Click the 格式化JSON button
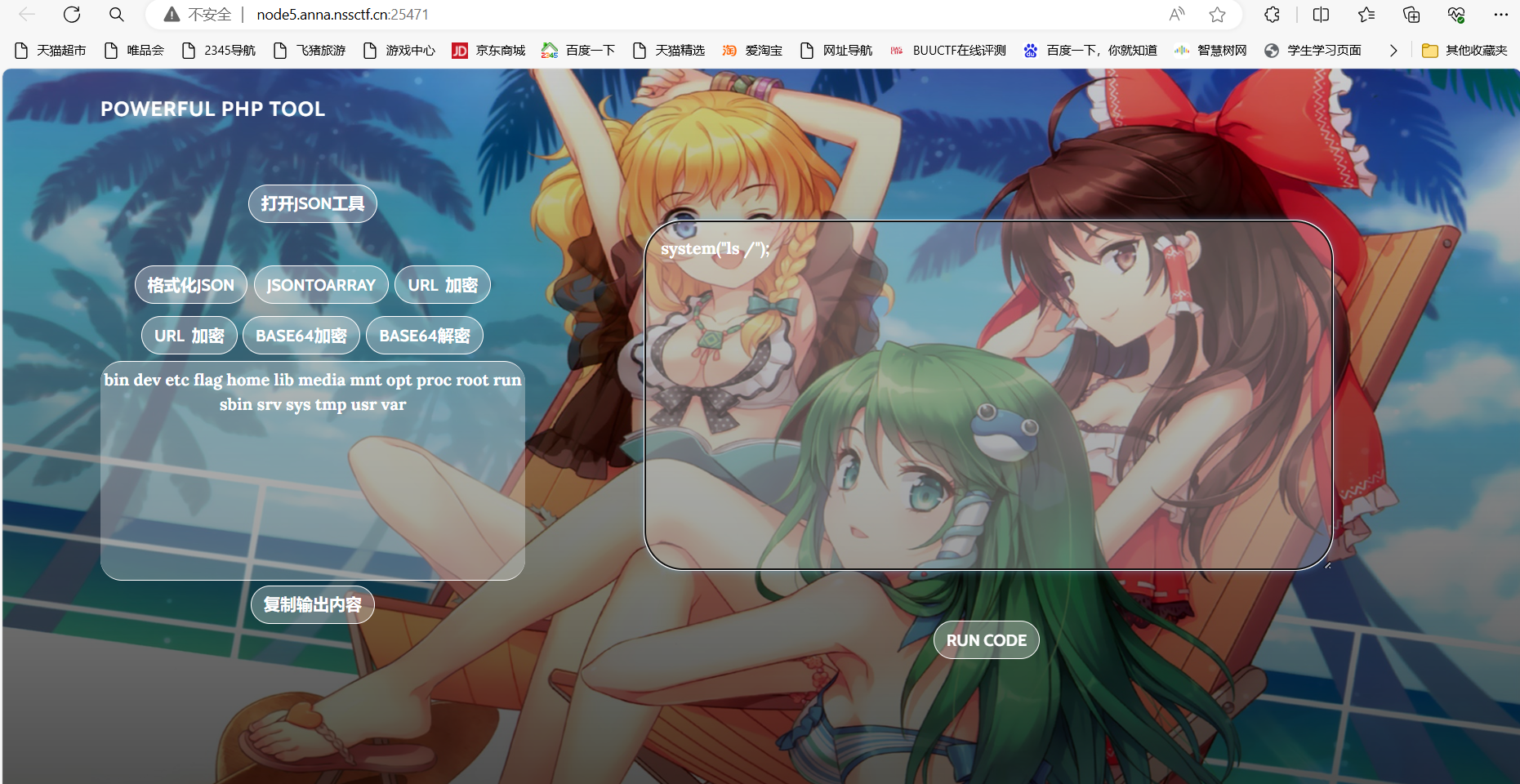The width and height of the screenshot is (1520, 784). tap(191, 285)
